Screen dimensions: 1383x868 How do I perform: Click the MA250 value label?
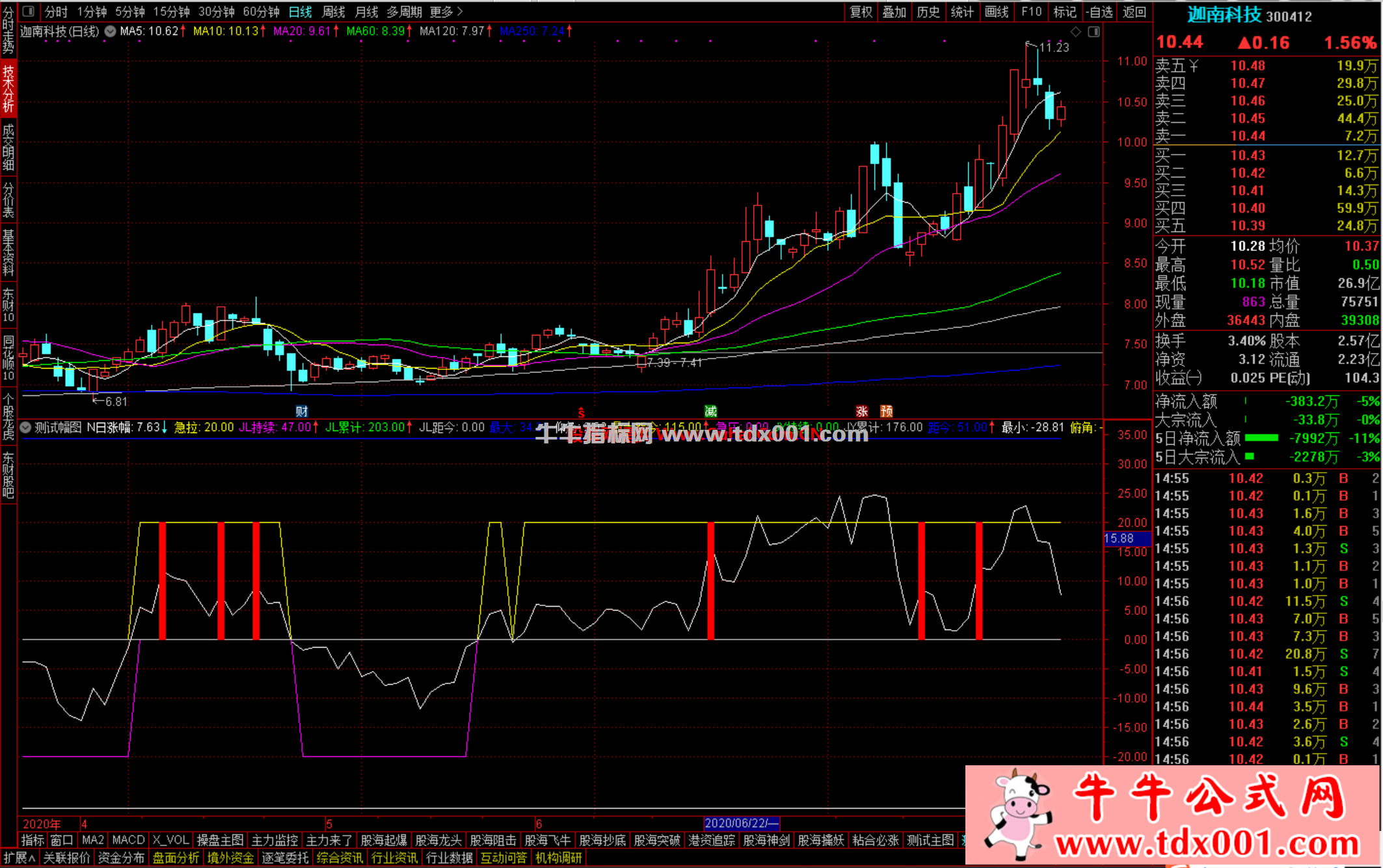pyautogui.click(x=532, y=31)
